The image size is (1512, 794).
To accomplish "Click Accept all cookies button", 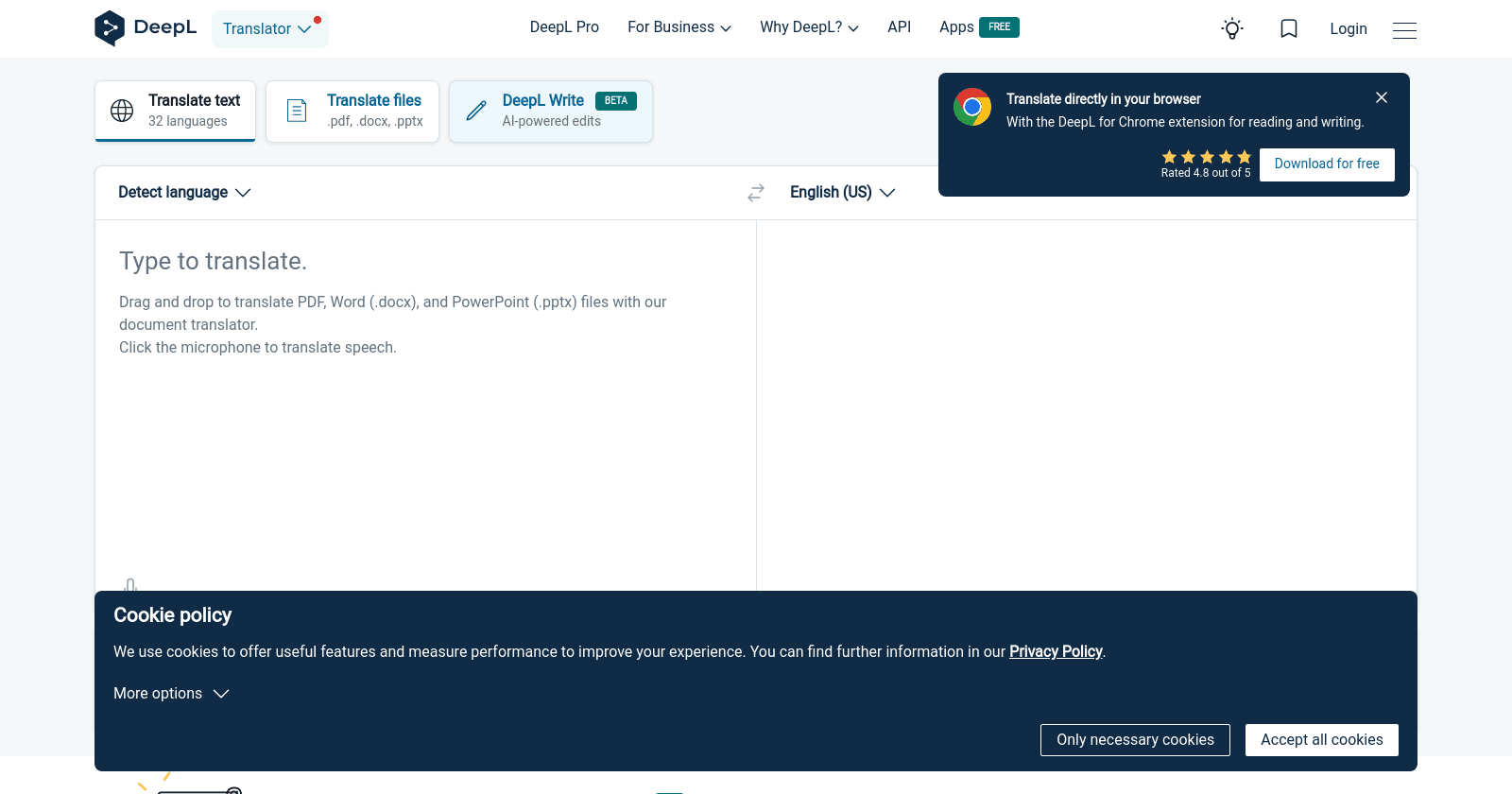I will (x=1321, y=740).
